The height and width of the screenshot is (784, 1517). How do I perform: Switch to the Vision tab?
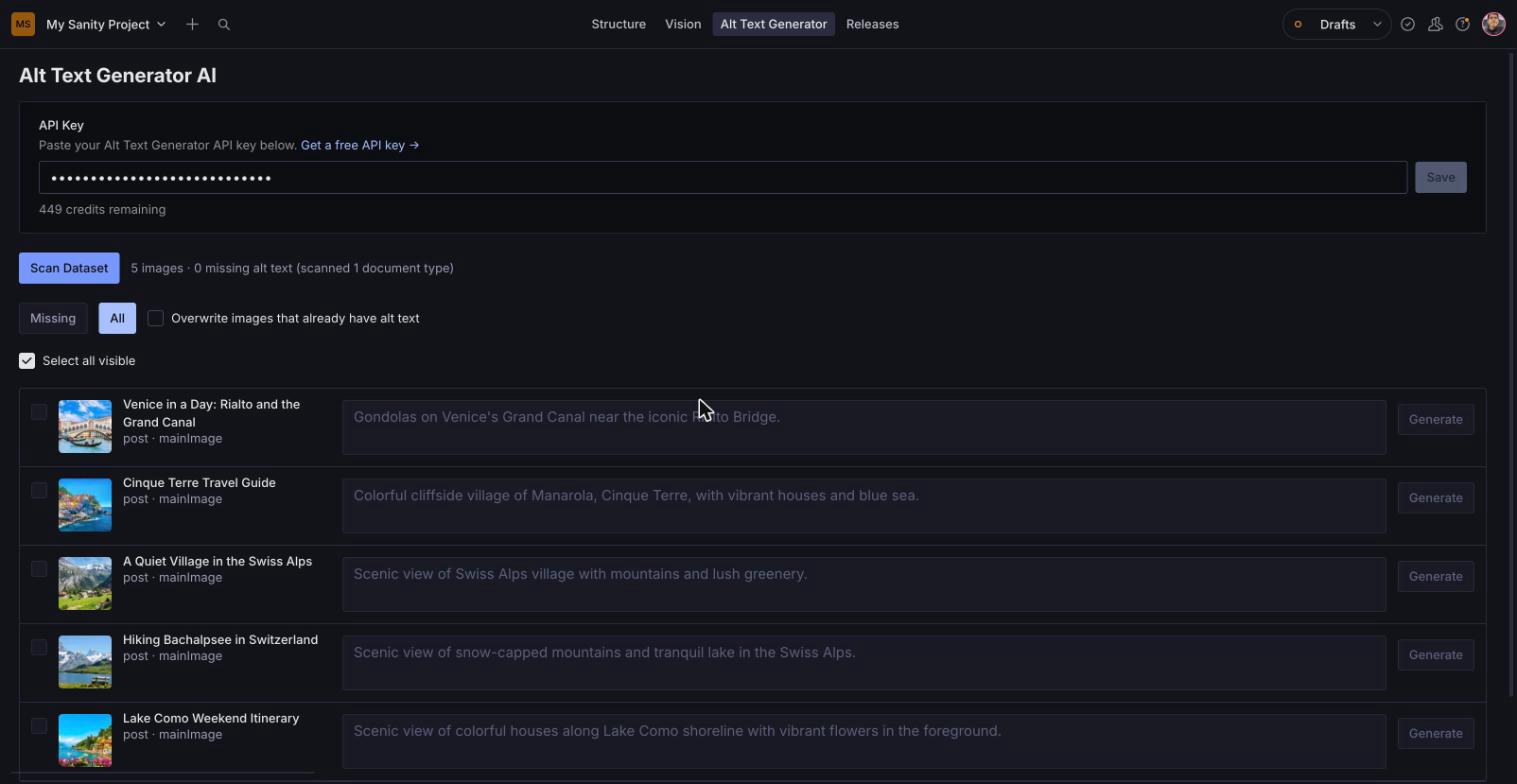pos(683,24)
